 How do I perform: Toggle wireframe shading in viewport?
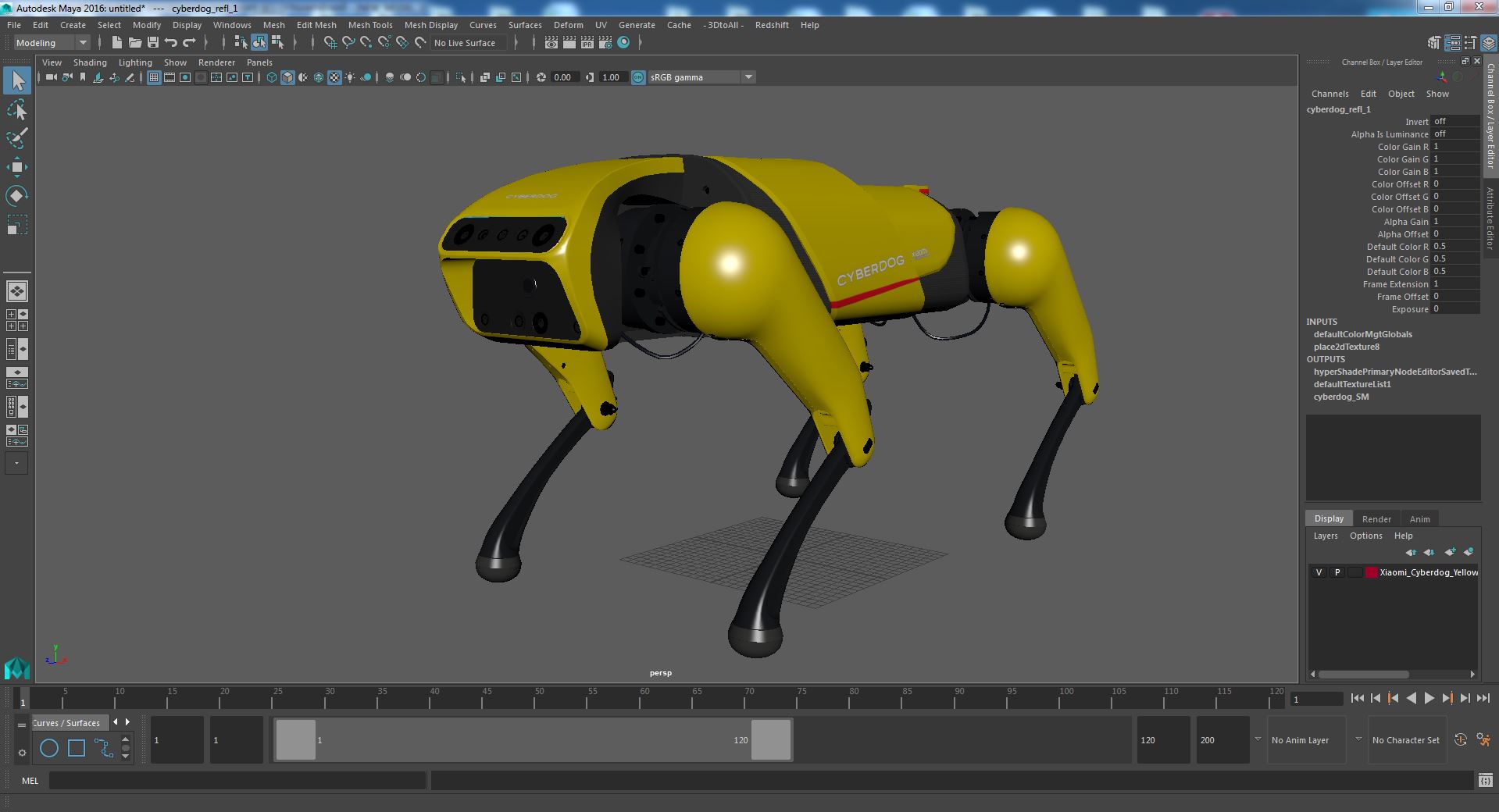pyautogui.click(x=271, y=77)
